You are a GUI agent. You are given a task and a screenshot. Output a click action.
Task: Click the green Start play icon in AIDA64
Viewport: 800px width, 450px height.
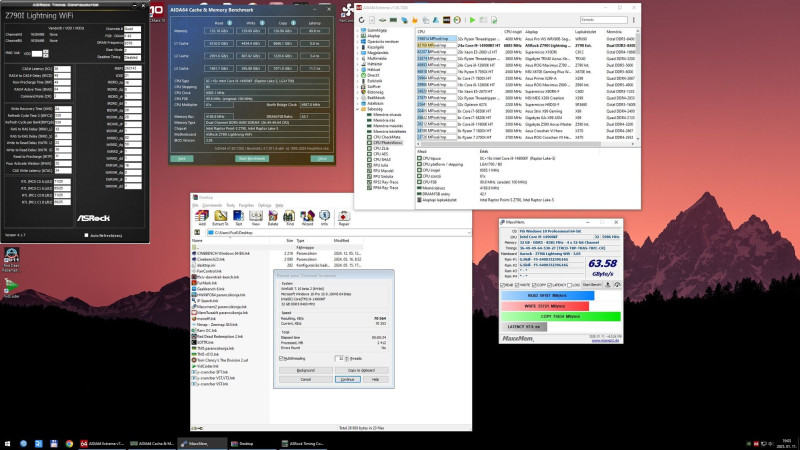[x=472, y=20]
